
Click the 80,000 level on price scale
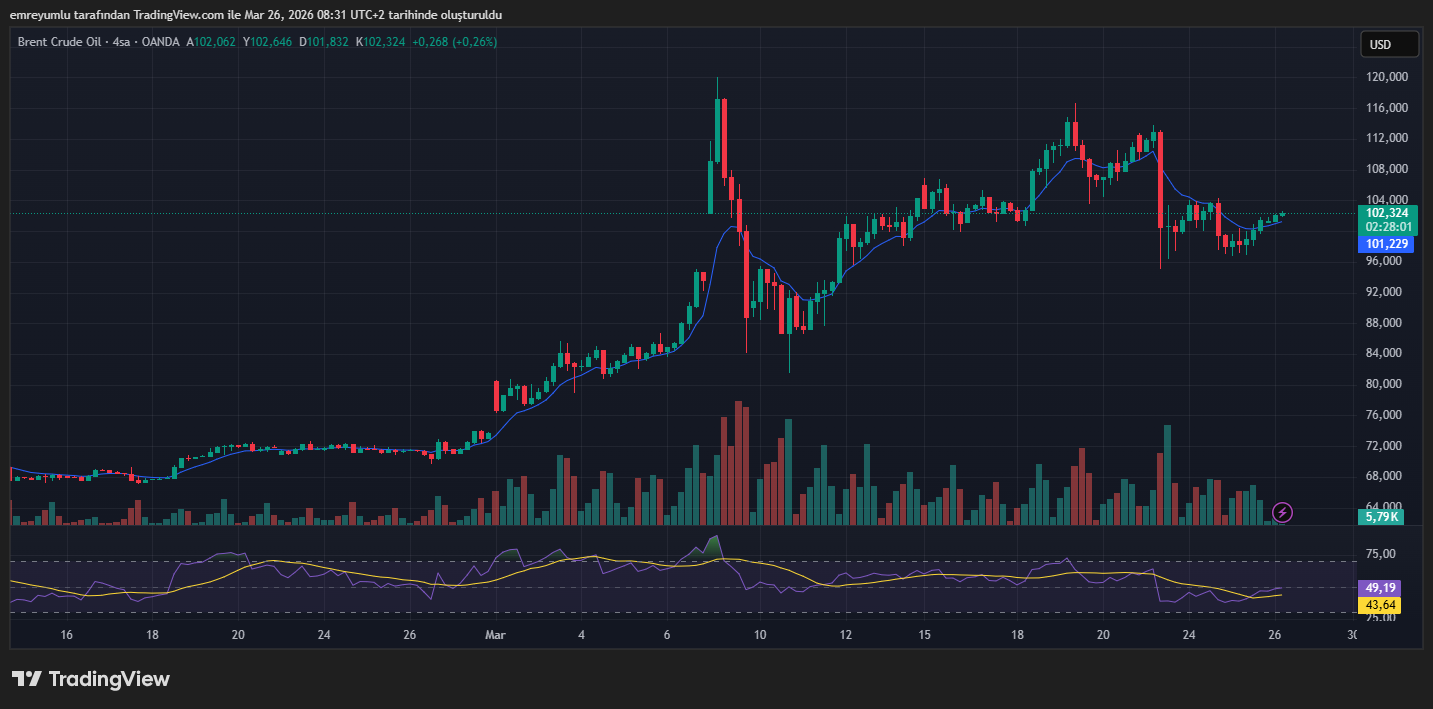(x=1386, y=384)
